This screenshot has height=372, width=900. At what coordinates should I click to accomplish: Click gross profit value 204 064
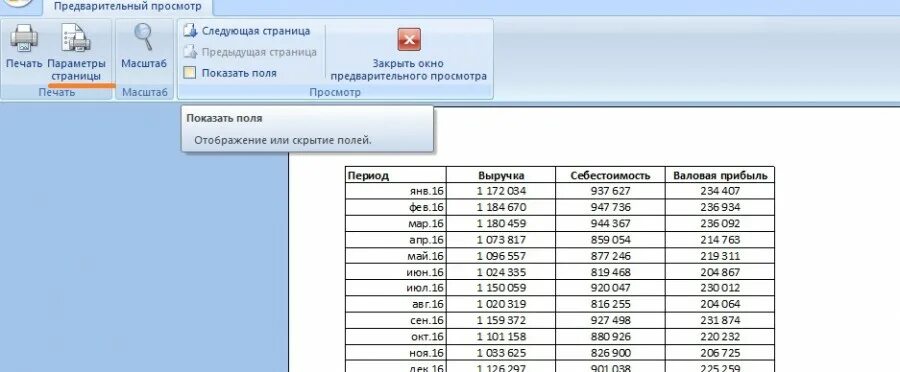tap(720, 304)
